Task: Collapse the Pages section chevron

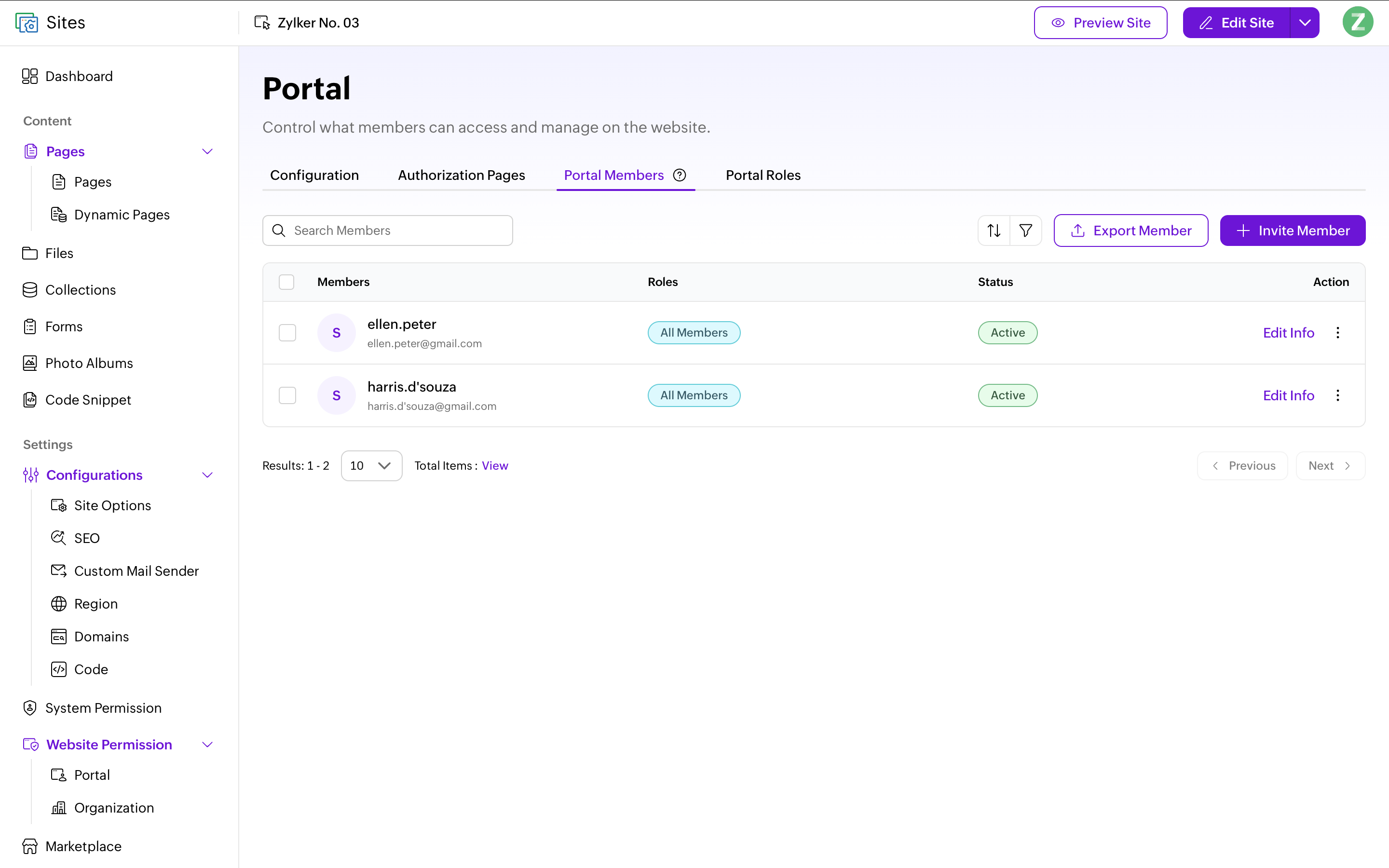Action: [208, 151]
